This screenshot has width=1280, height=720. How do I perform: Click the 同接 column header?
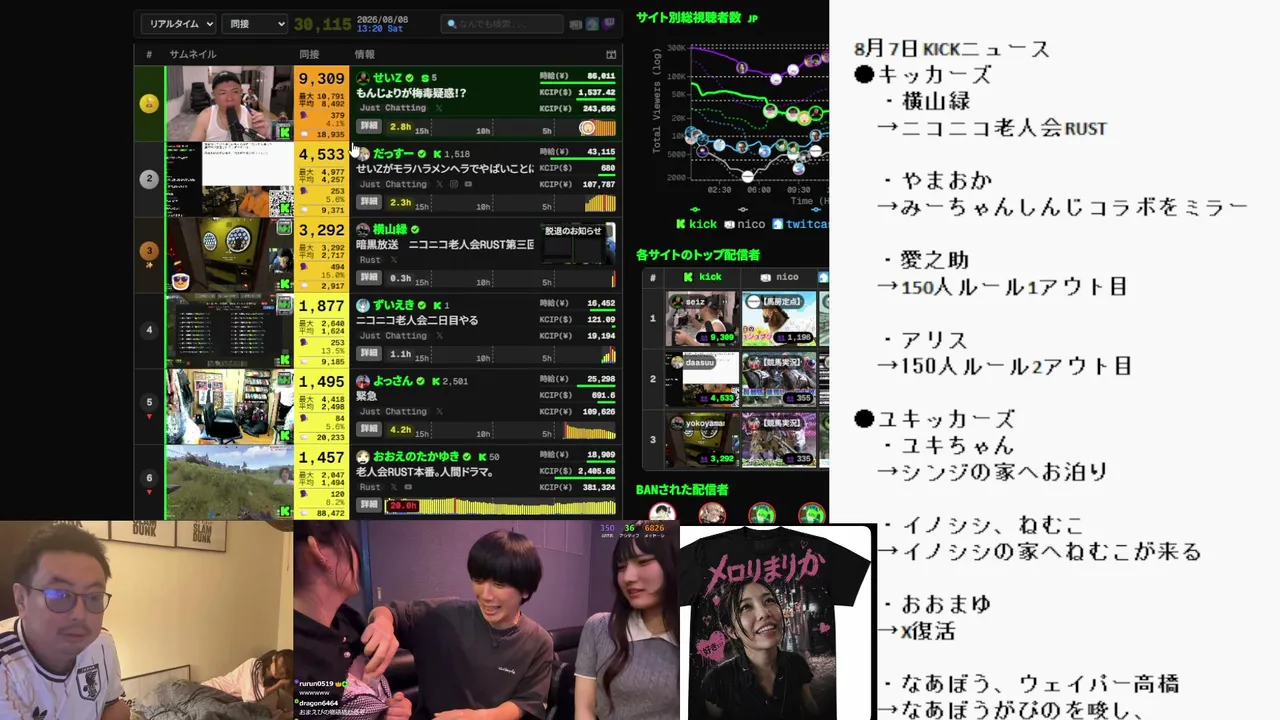(x=309, y=54)
